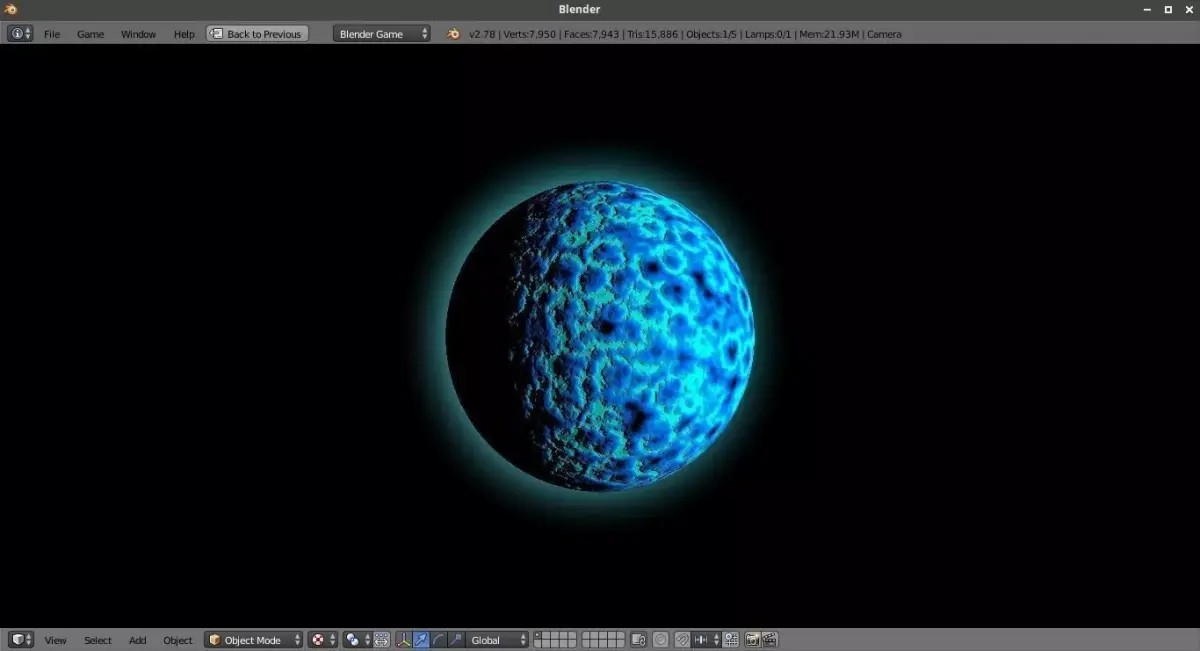
Task: Open the pivot point selector
Action: [x=357, y=640]
